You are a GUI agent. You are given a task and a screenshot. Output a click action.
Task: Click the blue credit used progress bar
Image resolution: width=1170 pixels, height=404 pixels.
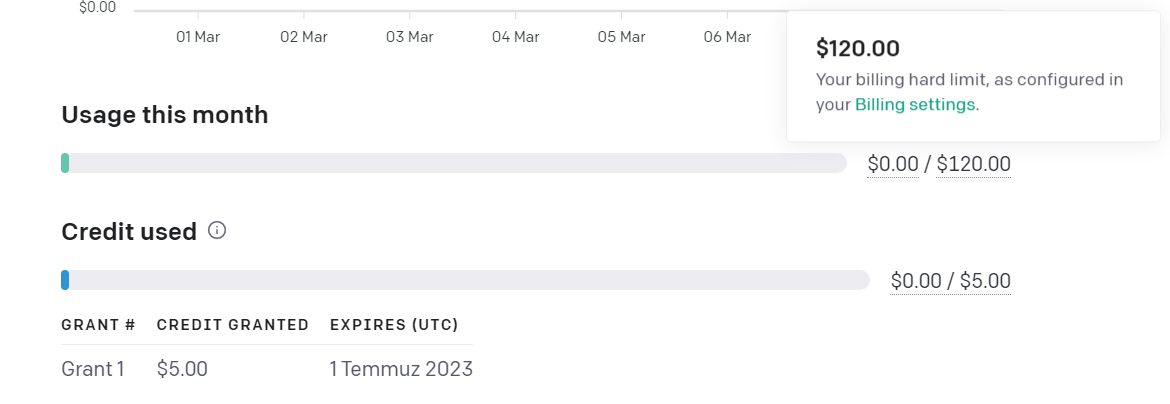(466, 280)
